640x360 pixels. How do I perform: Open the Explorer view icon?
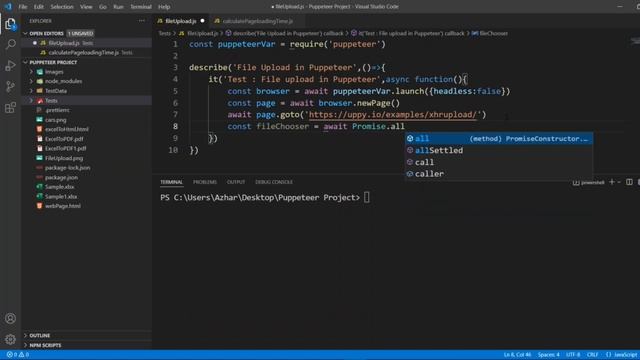click(11, 24)
